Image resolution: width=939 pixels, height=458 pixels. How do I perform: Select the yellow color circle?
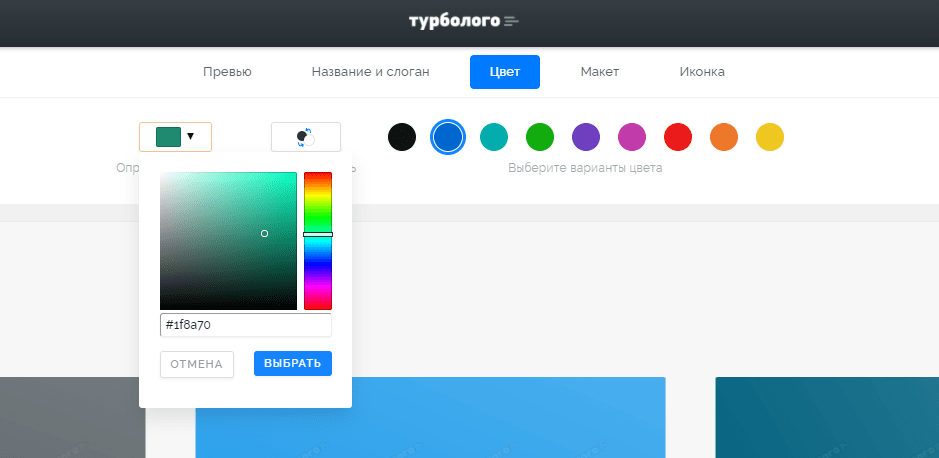point(770,137)
